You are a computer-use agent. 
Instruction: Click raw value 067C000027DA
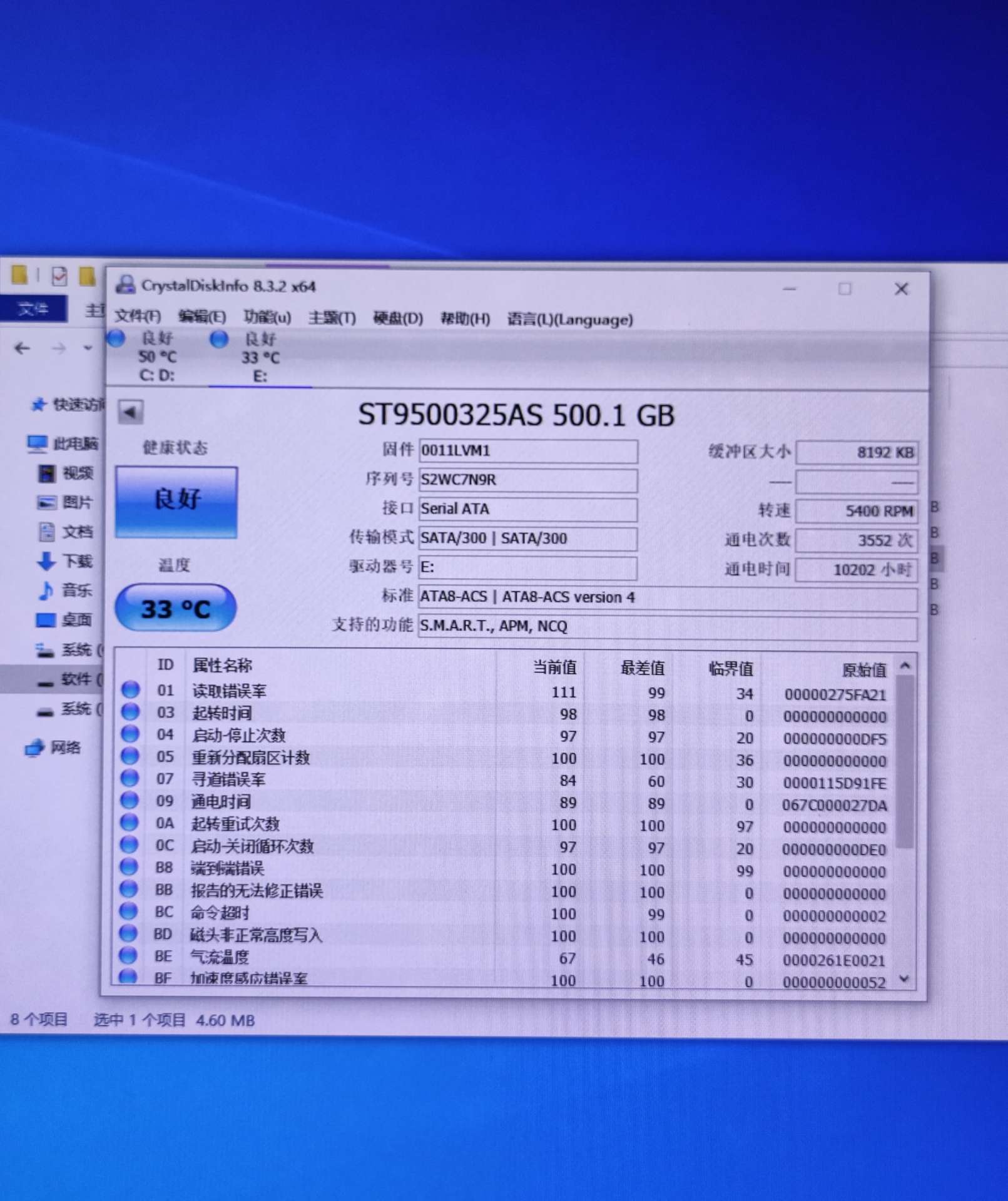pyautogui.click(x=834, y=806)
